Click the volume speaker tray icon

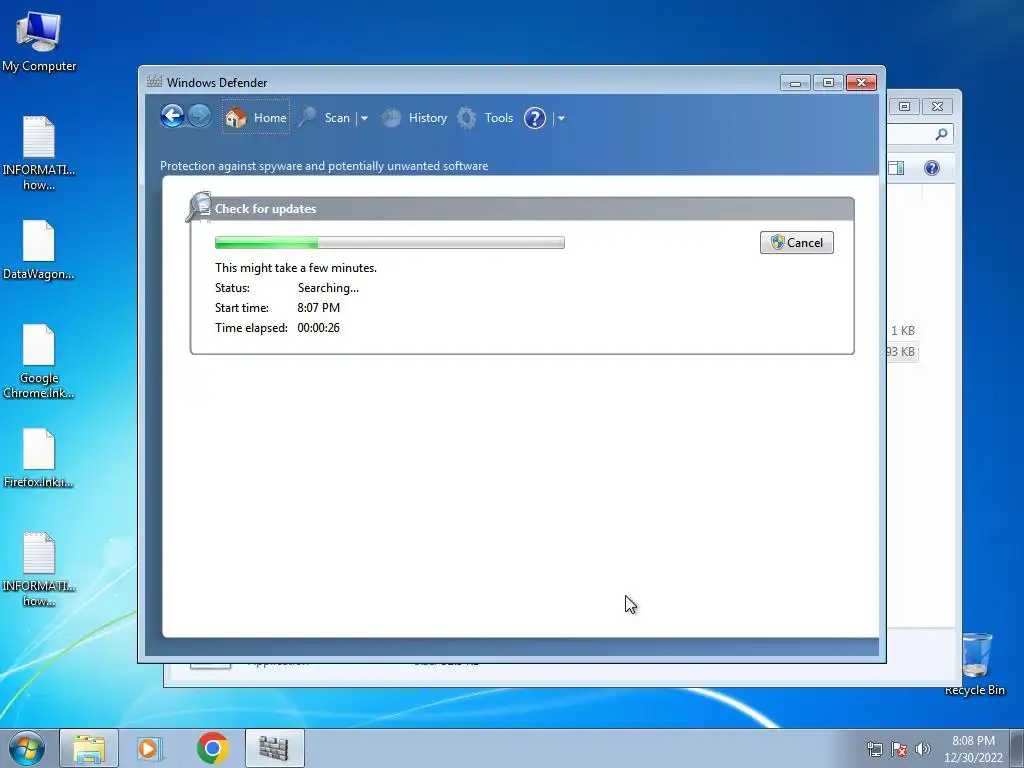coord(923,749)
